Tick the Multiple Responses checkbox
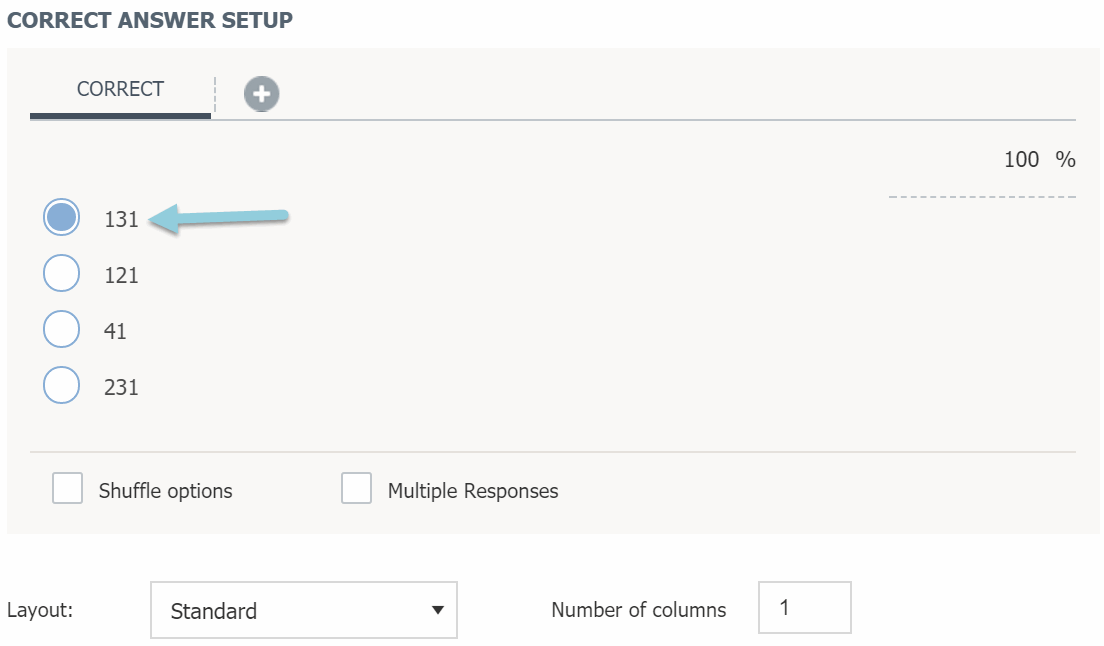The width and height of the screenshot is (1104, 646). click(x=356, y=489)
